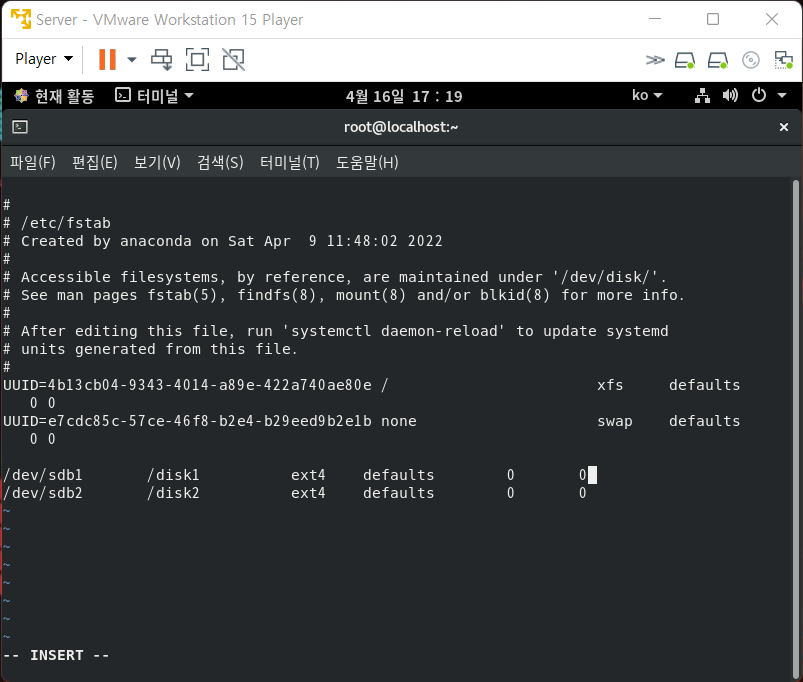Open the 편집(E) menu
The height and width of the screenshot is (682, 803).
click(x=95, y=163)
